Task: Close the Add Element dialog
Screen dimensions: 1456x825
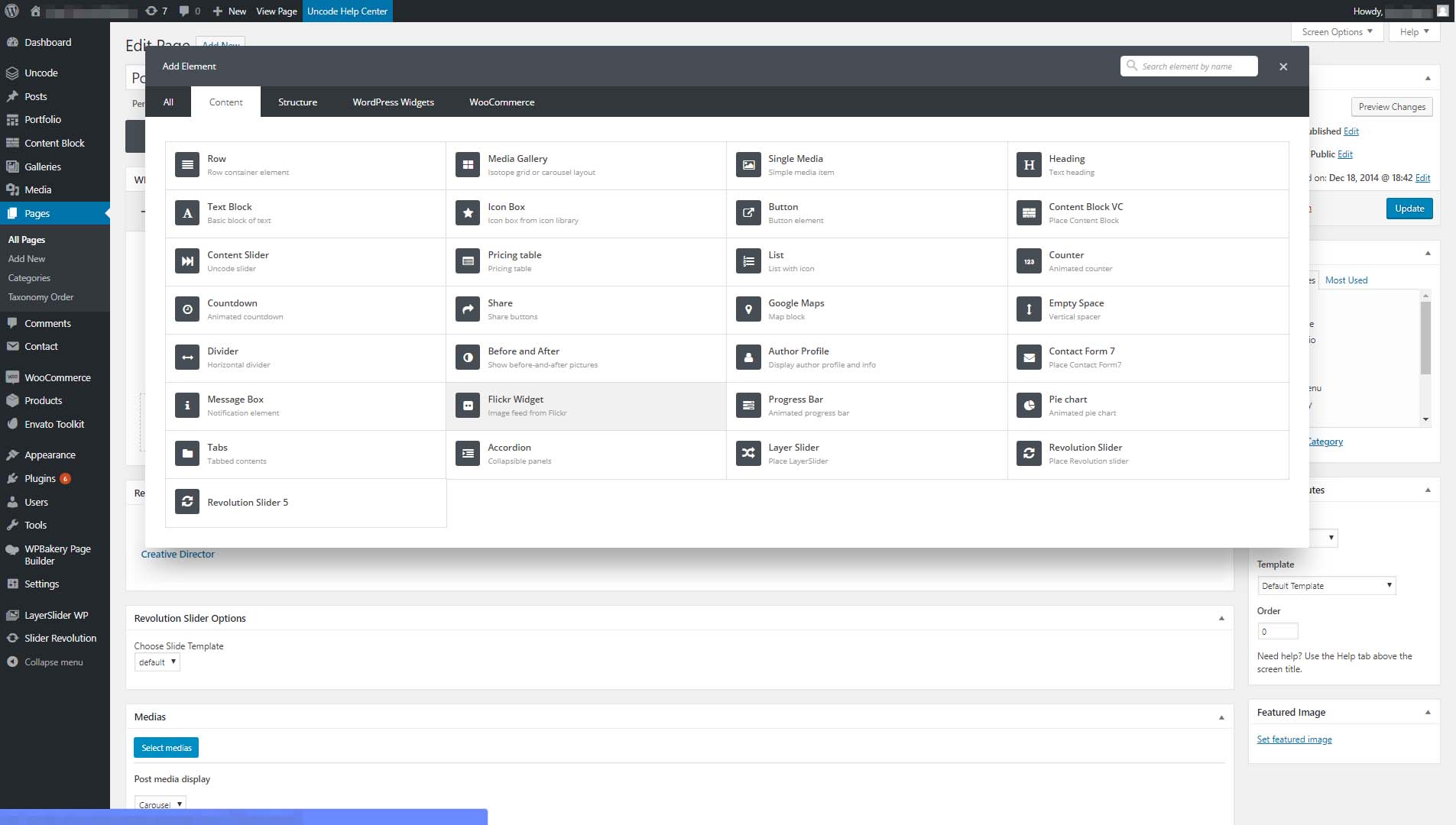Action: (1283, 66)
